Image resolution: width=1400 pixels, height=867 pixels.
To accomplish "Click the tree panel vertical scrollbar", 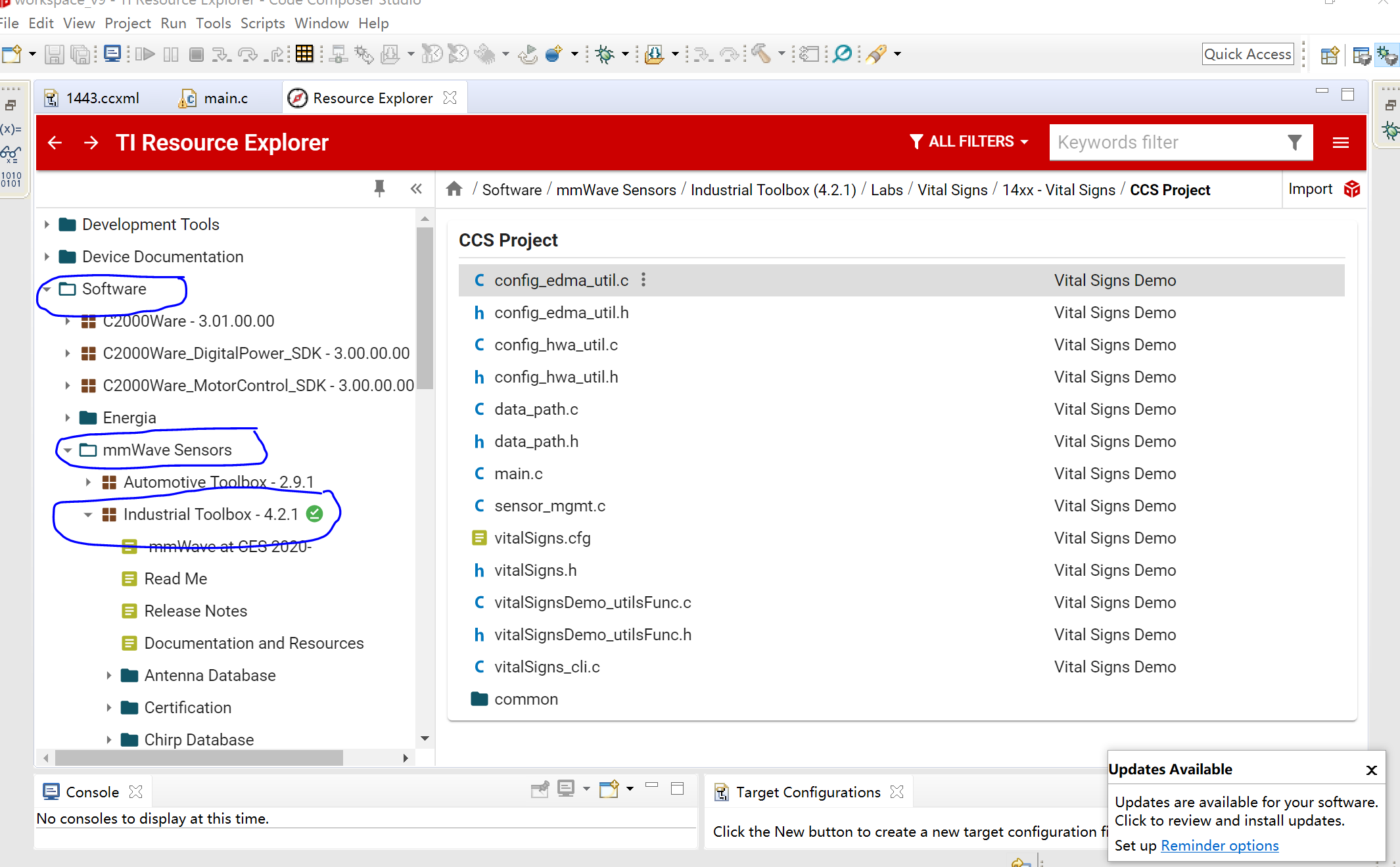I will tap(425, 309).
